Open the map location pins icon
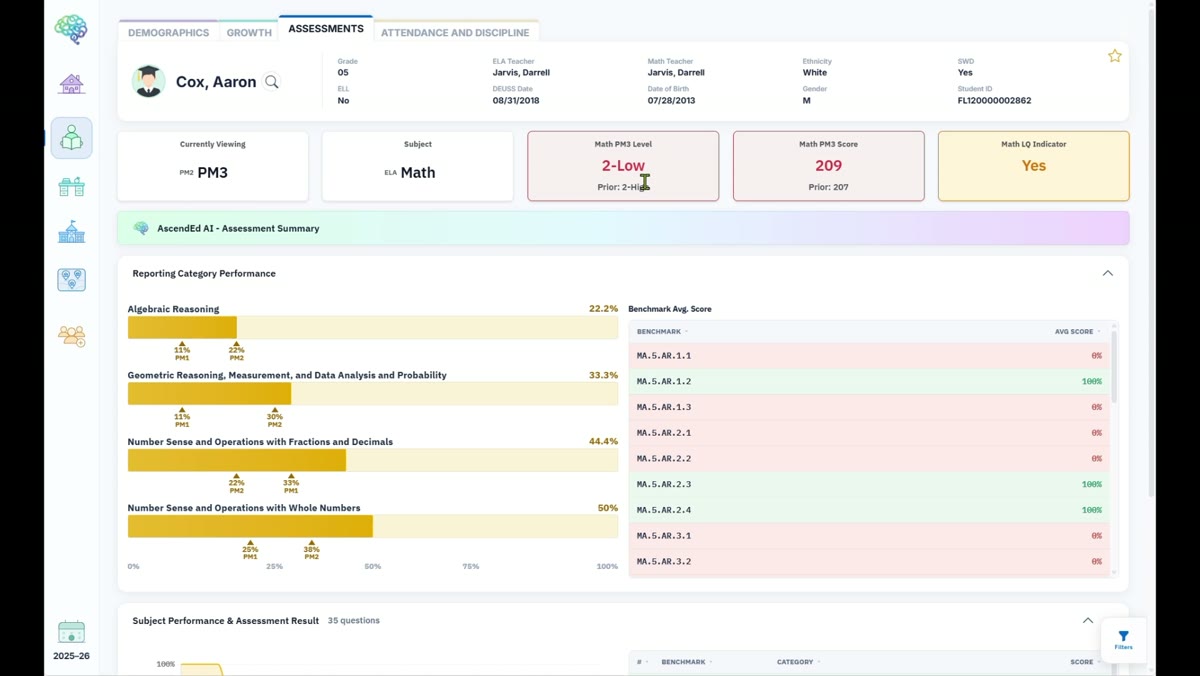This screenshot has width=1200, height=676. point(71,280)
